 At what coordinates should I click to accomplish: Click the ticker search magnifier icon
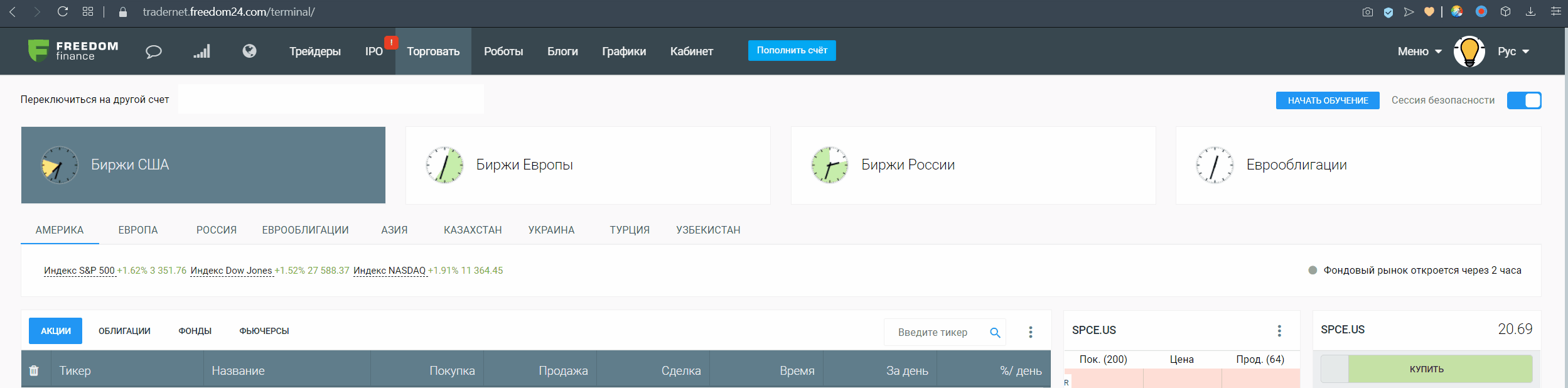[x=995, y=333]
